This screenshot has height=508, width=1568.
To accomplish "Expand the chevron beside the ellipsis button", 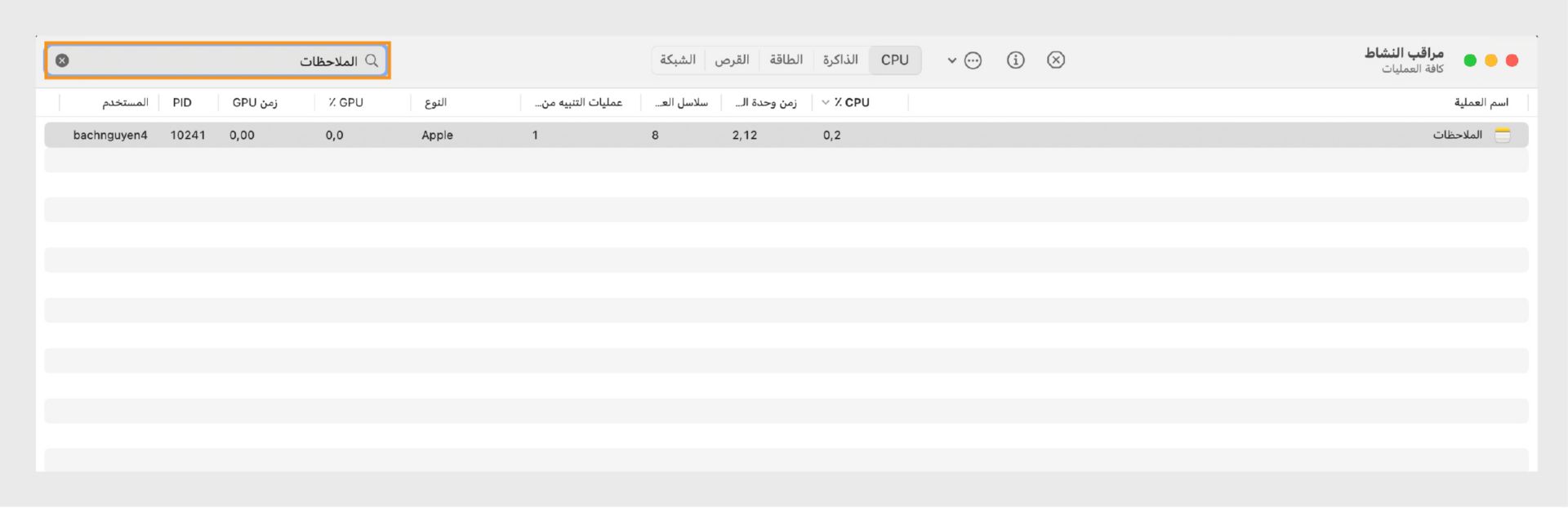I will (x=951, y=60).
